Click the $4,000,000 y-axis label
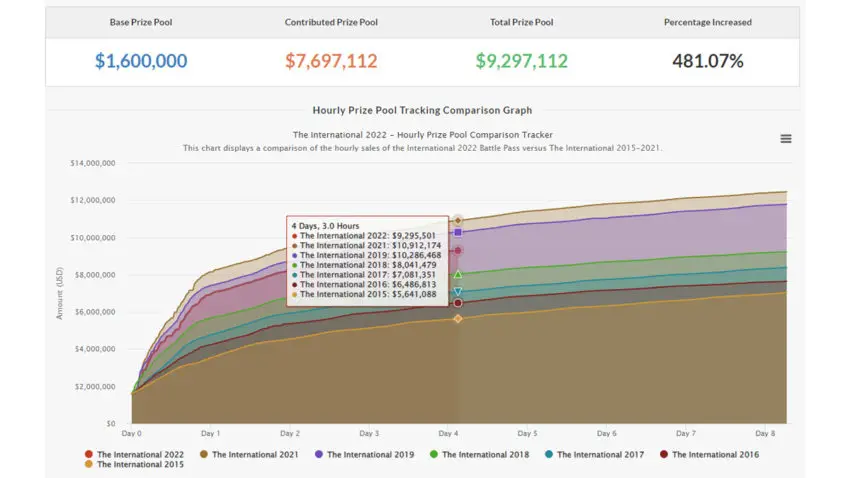Screen dimensions: 850x478 point(95,349)
